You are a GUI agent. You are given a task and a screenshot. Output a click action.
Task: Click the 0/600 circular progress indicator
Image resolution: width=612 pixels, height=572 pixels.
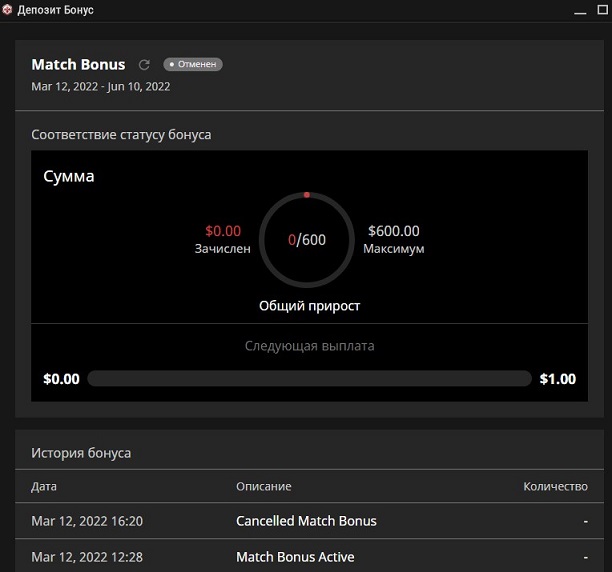[x=307, y=240]
